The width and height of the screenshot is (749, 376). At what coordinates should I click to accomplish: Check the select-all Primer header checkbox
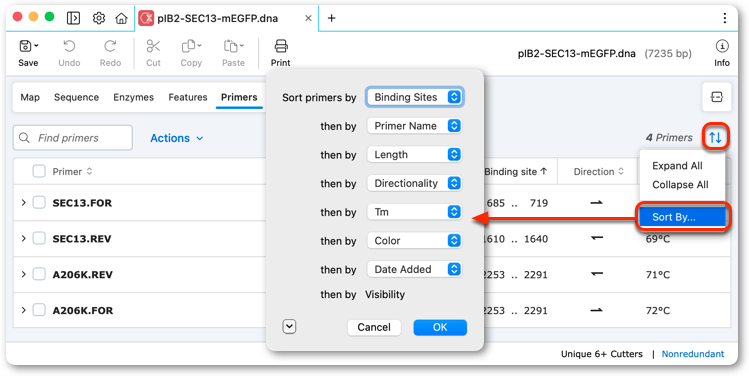39,171
